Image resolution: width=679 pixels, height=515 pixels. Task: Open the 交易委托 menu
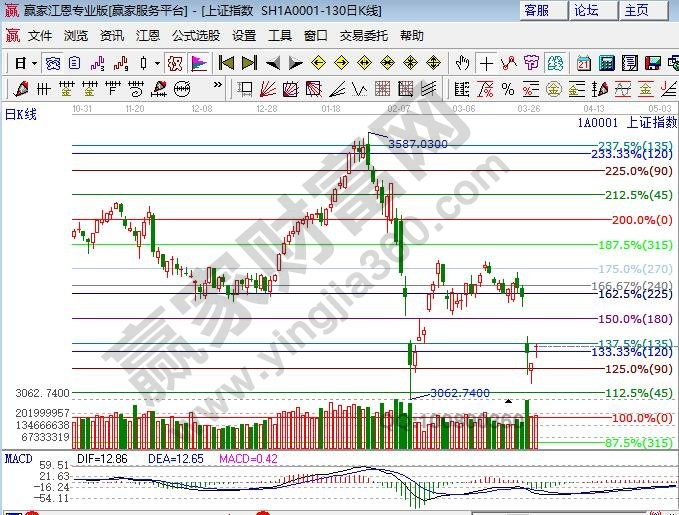[x=364, y=35]
